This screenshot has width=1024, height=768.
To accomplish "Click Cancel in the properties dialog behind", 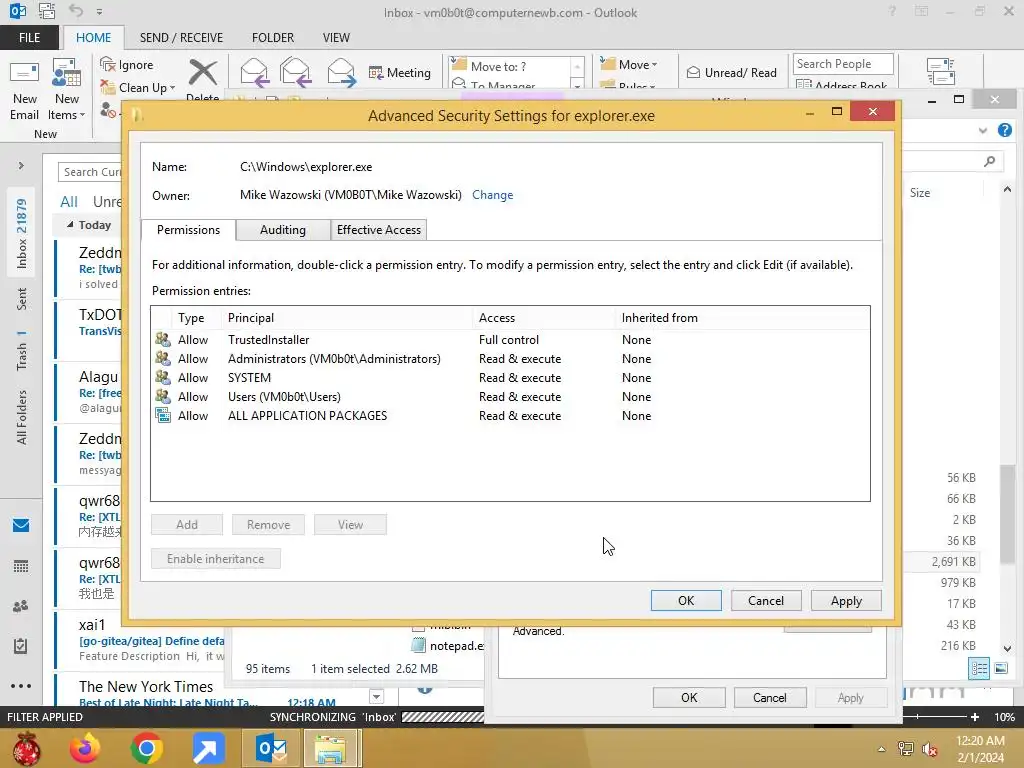I will [770, 697].
